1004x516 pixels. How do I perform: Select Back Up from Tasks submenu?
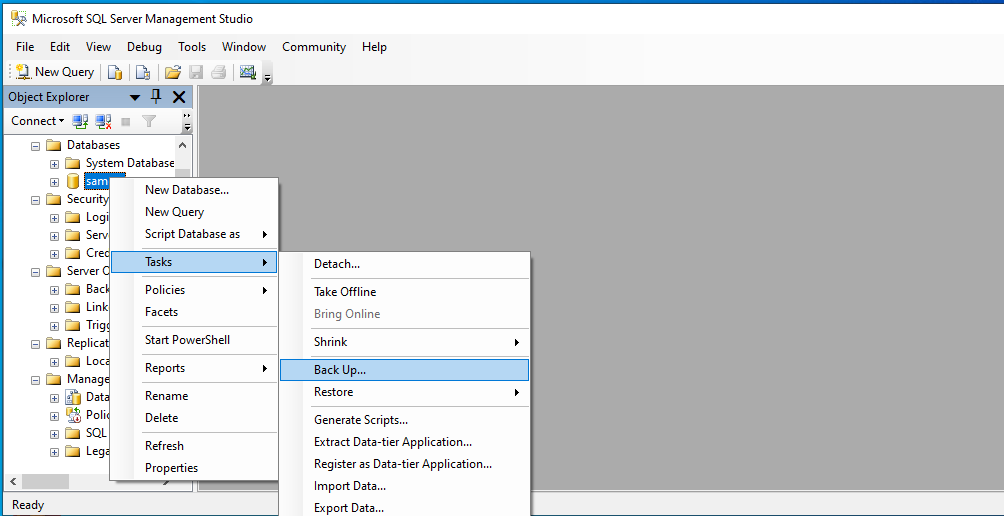click(405, 370)
